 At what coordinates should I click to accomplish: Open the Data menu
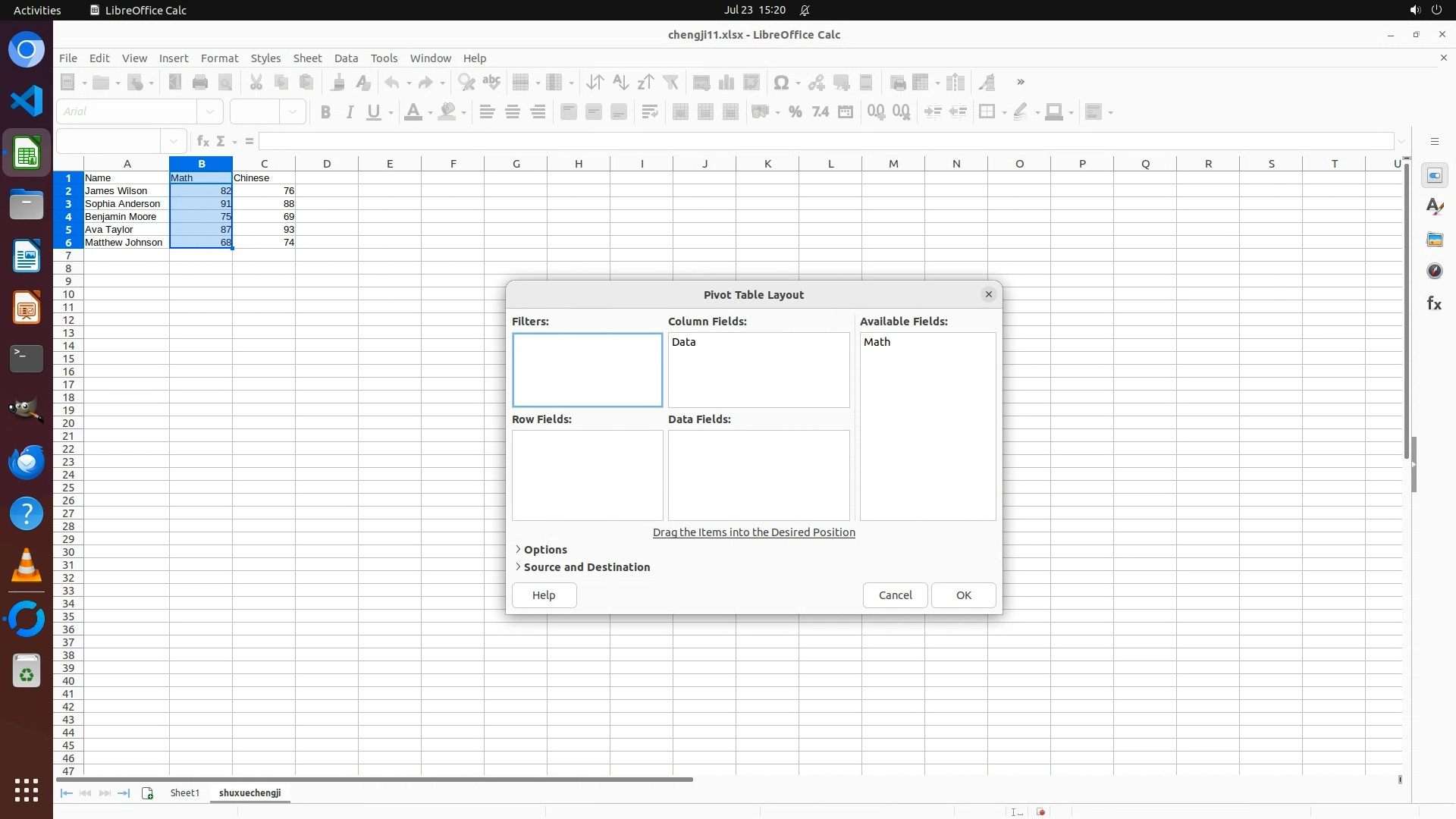(x=346, y=58)
